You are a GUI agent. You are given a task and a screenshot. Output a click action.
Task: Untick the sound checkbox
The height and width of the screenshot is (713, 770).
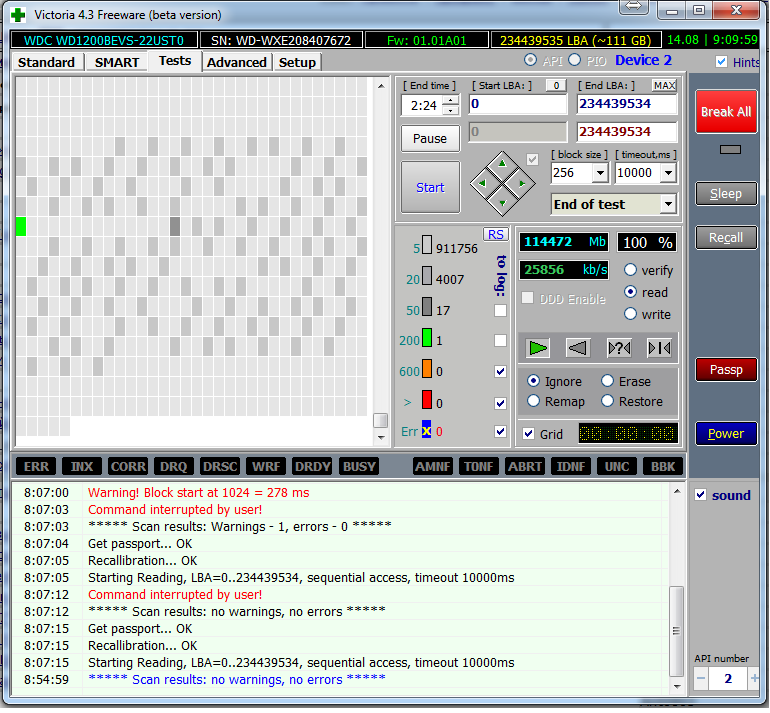701,495
